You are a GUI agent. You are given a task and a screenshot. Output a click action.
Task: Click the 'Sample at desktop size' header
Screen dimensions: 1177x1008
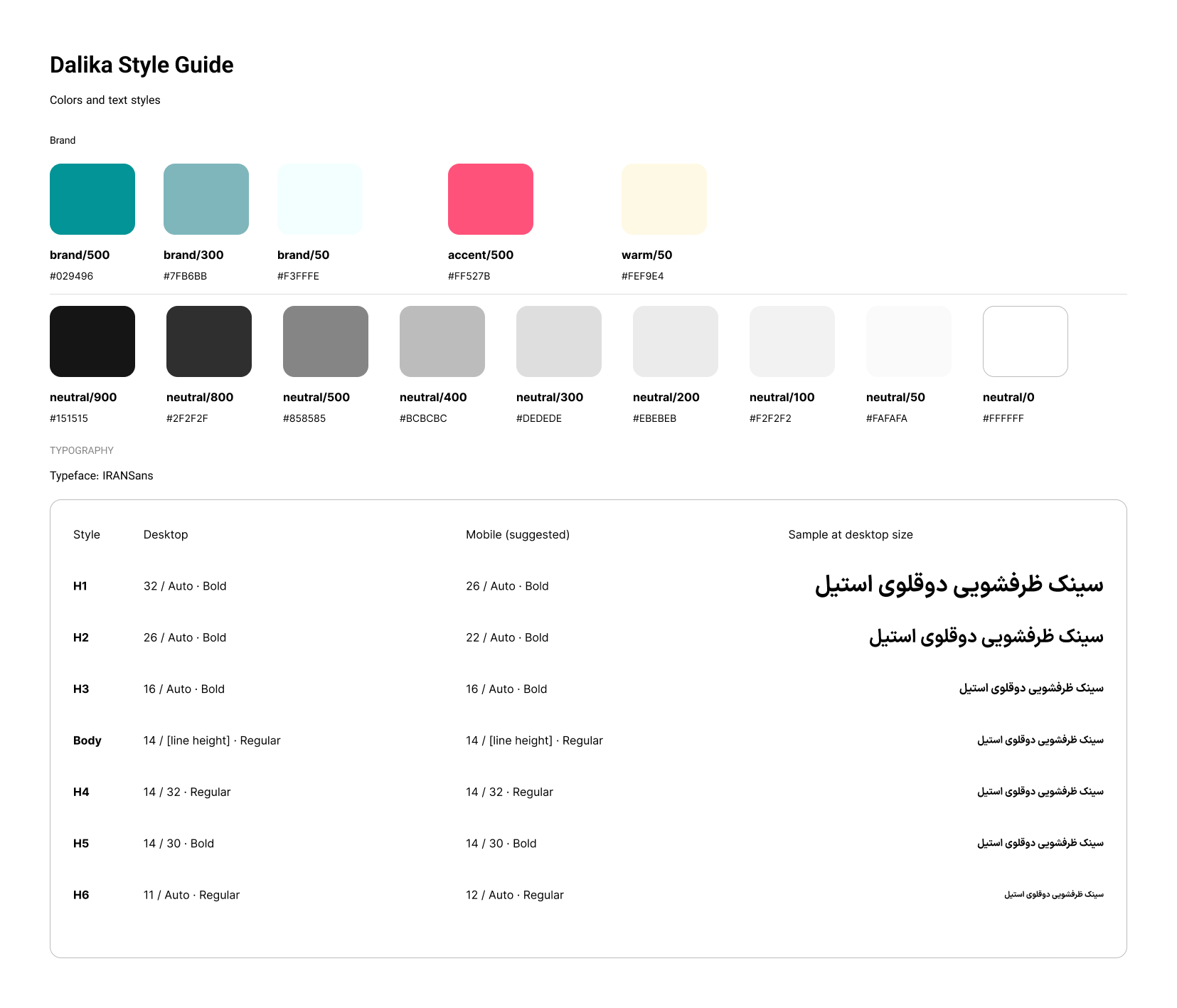click(x=851, y=535)
